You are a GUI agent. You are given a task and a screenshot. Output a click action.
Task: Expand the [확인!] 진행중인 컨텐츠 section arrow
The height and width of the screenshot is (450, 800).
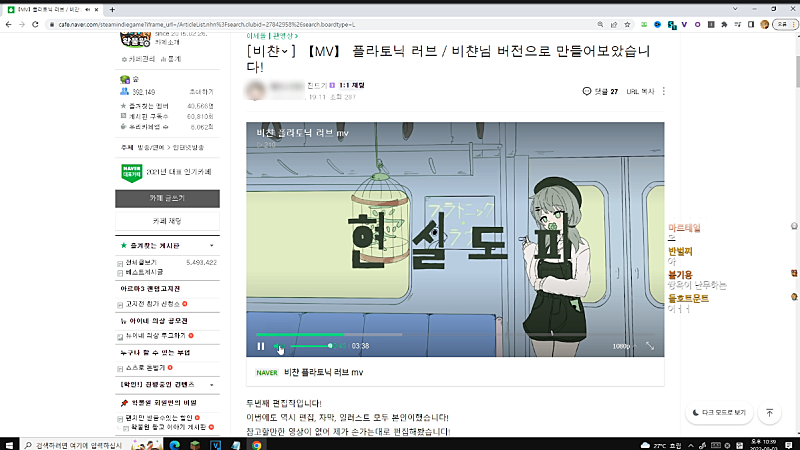[x=212, y=385]
